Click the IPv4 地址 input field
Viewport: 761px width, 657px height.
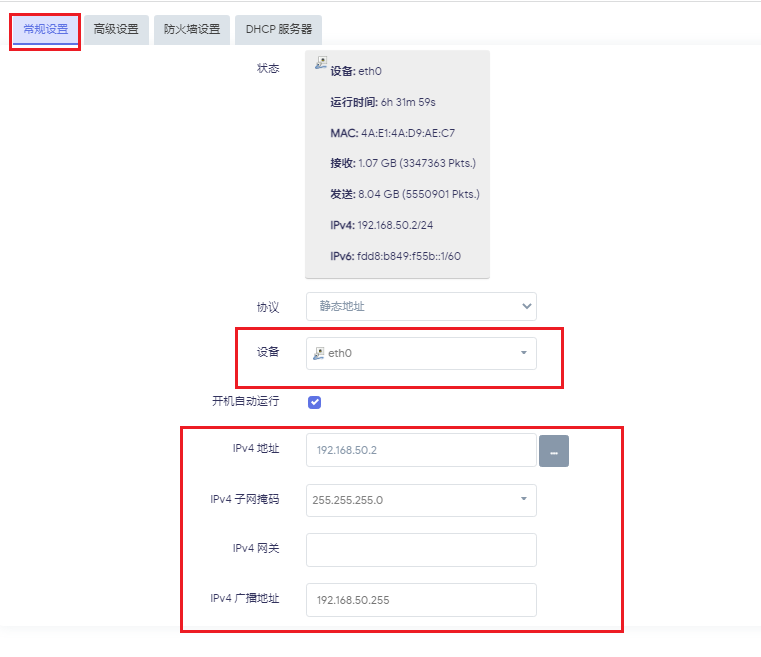[421, 450]
